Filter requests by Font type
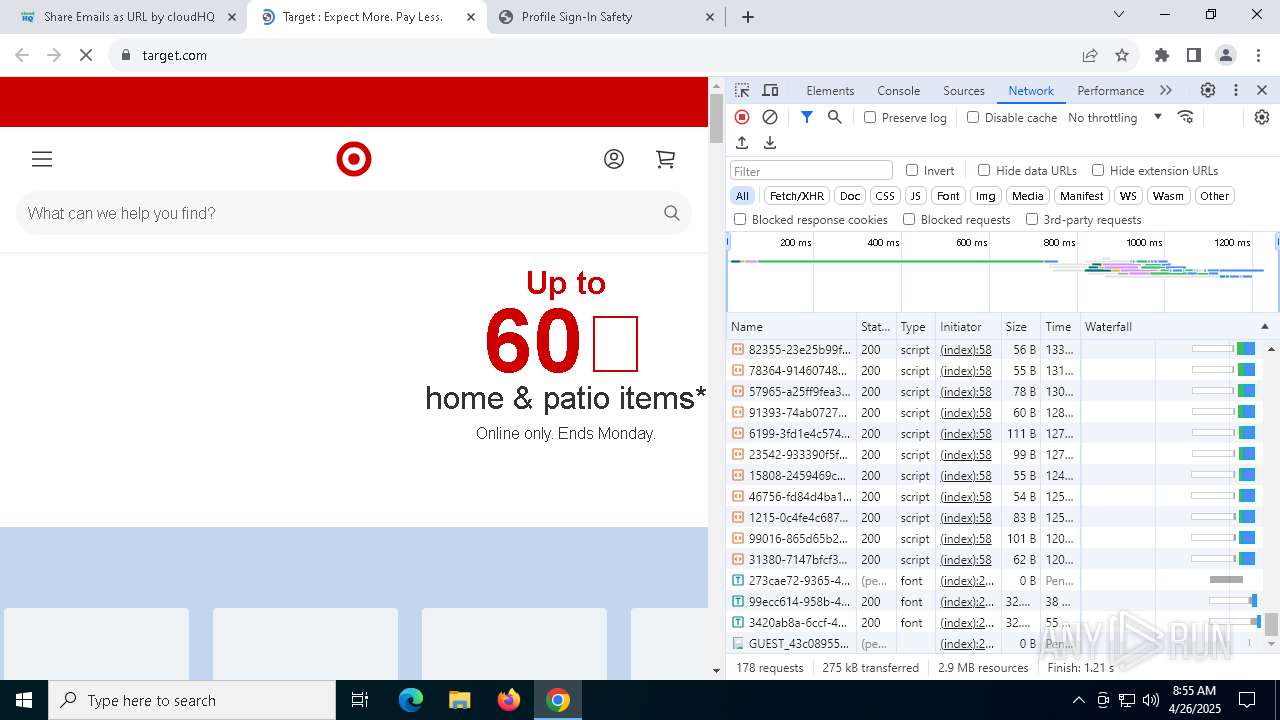The image size is (1280, 720). tap(948, 196)
